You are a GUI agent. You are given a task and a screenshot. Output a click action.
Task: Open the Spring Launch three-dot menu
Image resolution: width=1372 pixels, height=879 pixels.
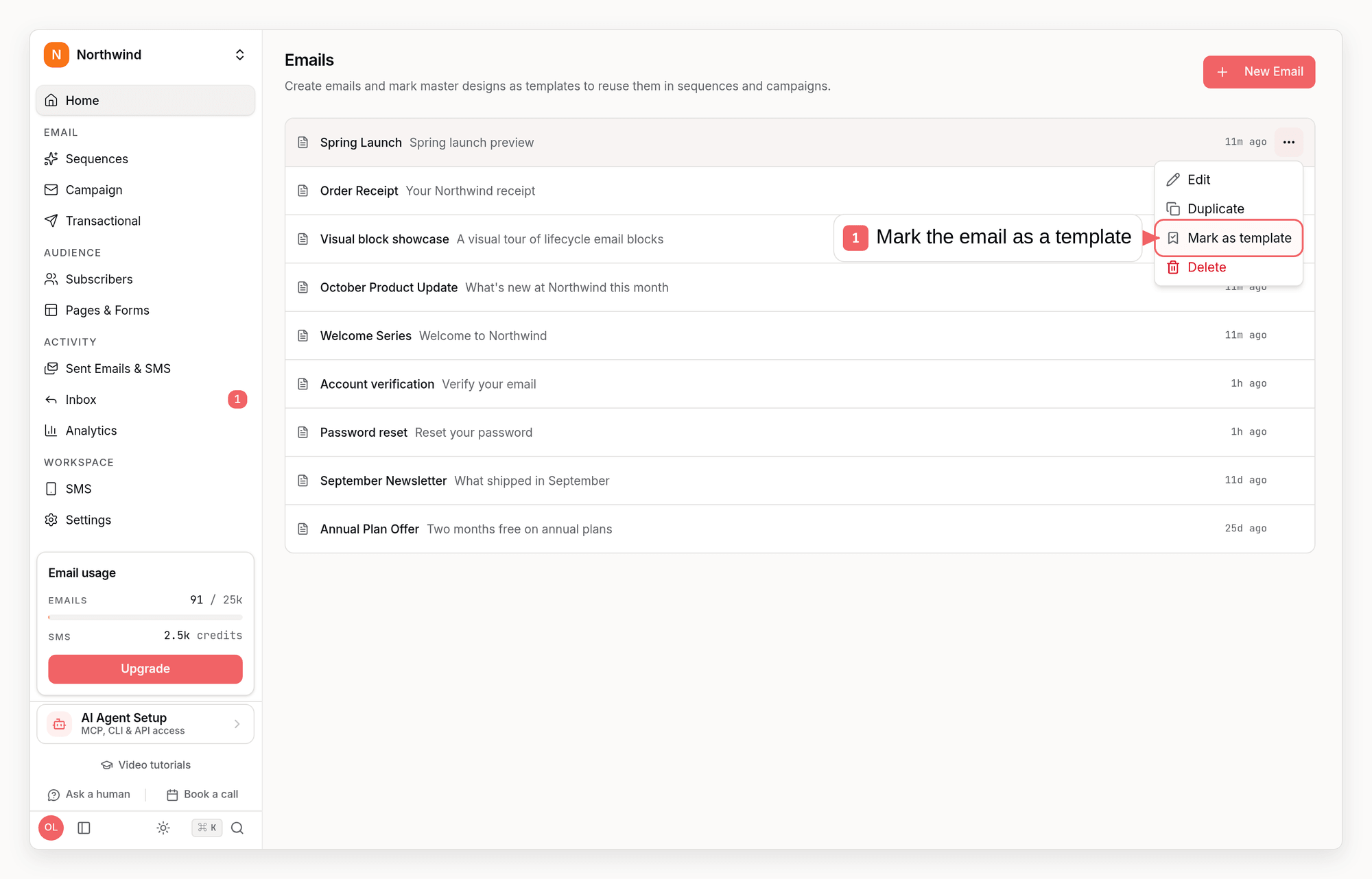(x=1289, y=143)
